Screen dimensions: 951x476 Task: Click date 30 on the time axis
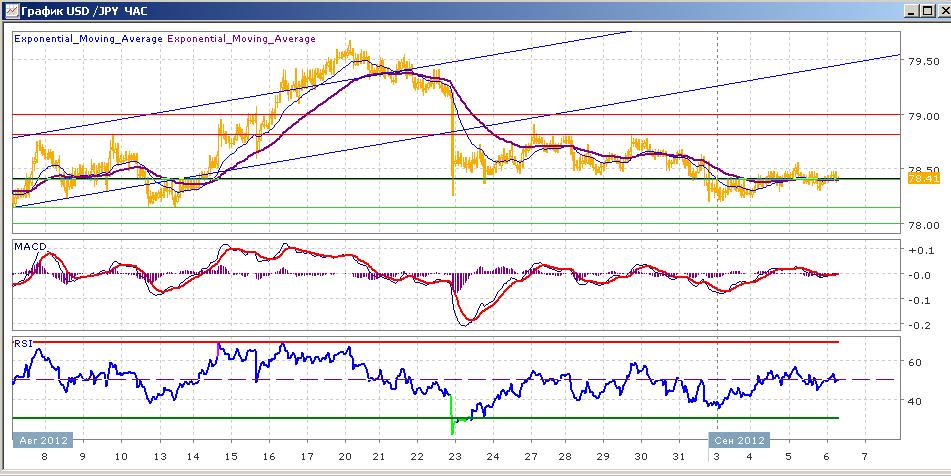(641, 457)
